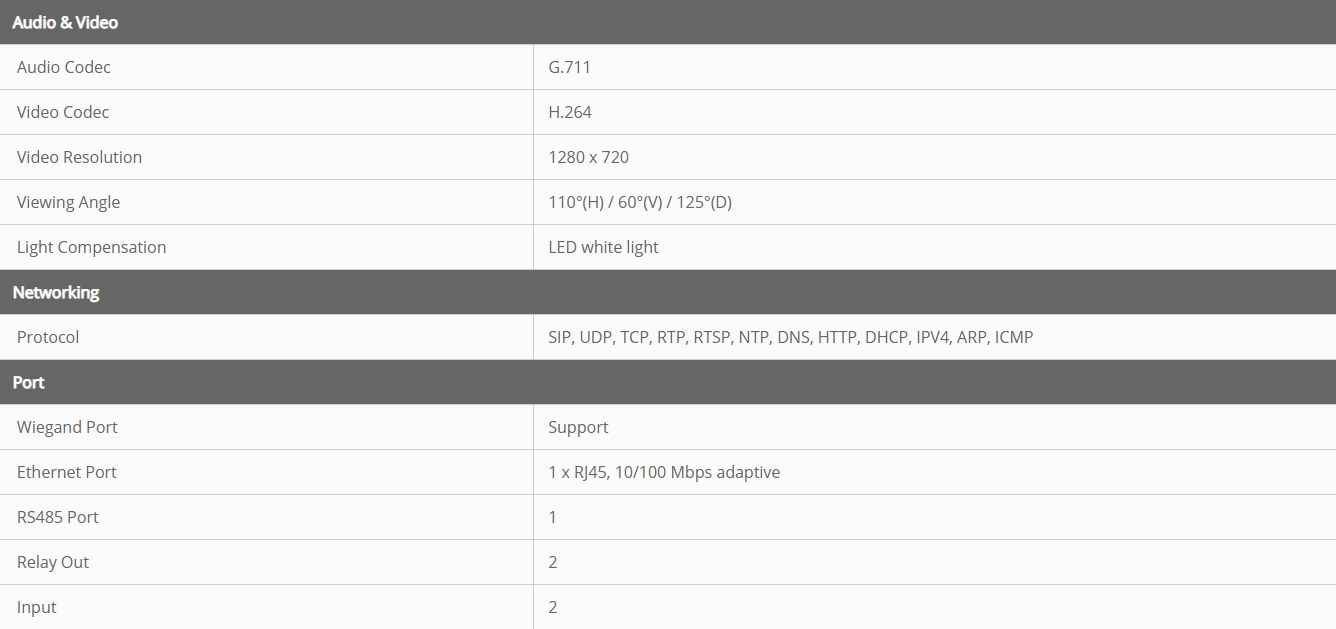Select the Video Codec label
Viewport: 1336px width, 629px height.
[x=63, y=112]
